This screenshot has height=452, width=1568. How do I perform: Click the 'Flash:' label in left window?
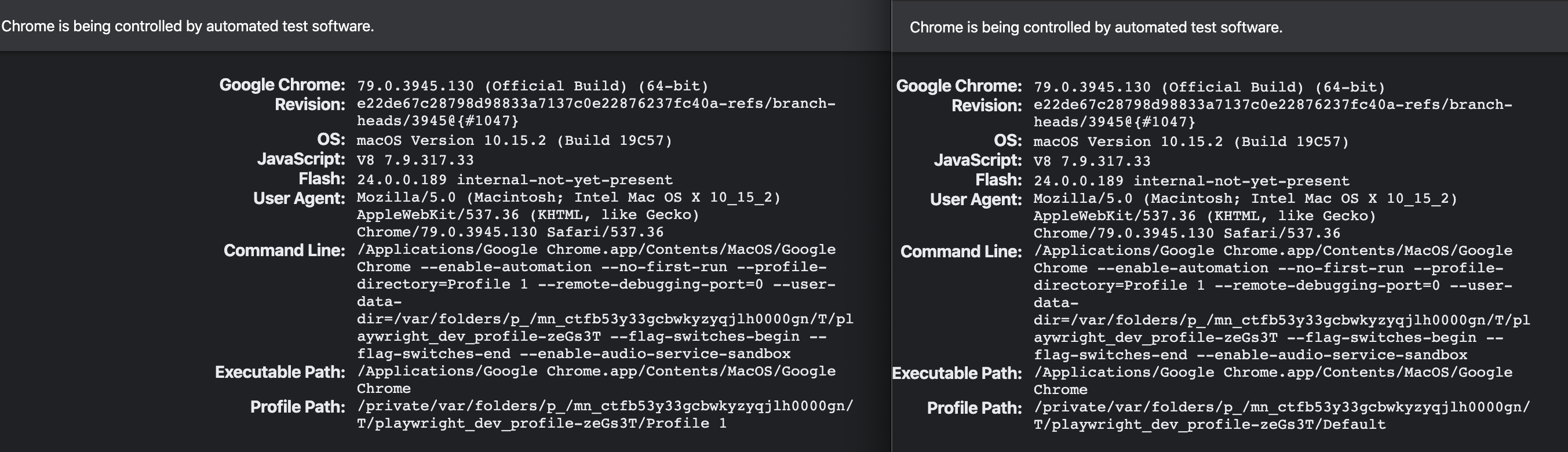tap(322, 179)
